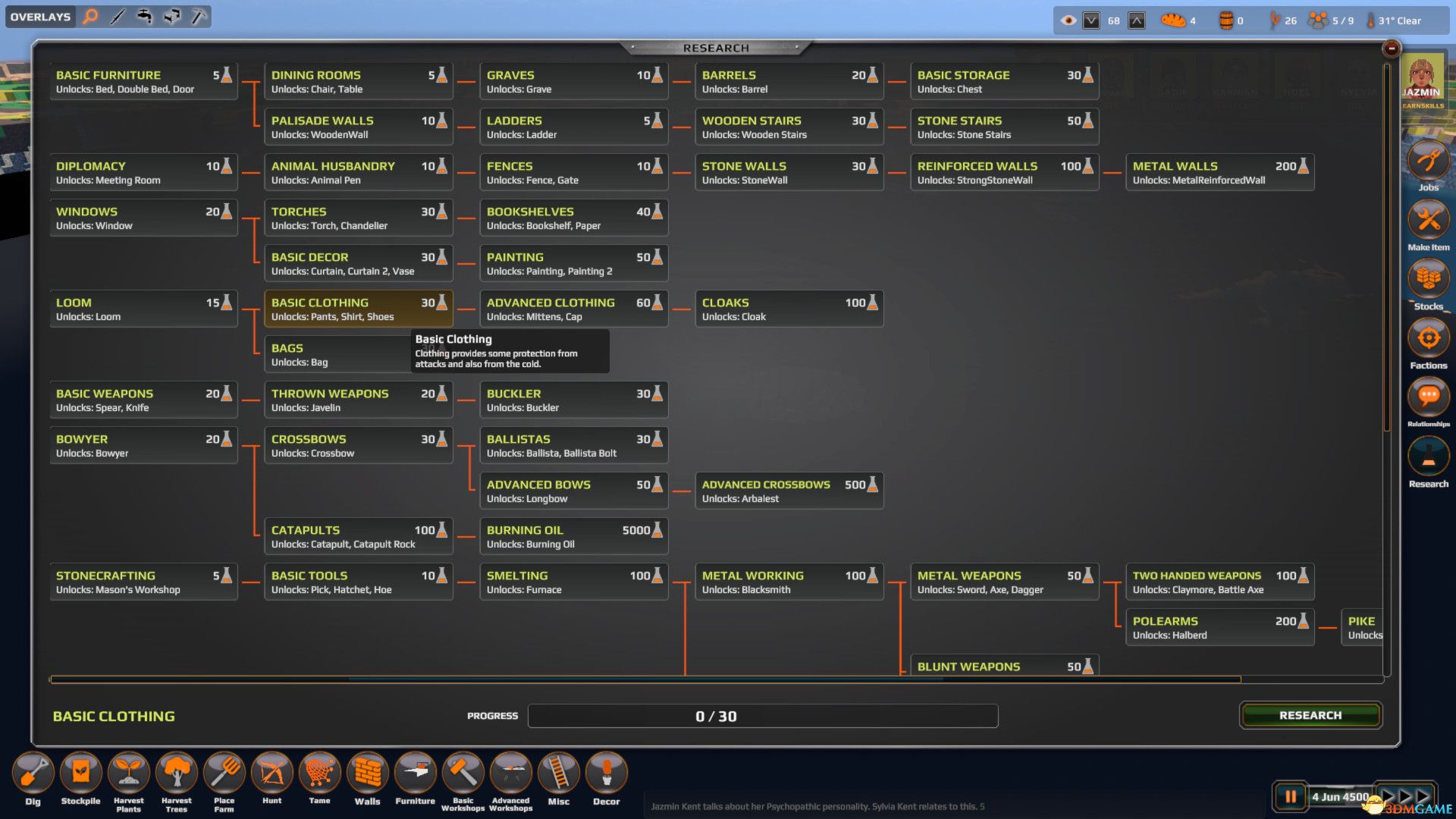Increase game speed with fast-forward arrows
This screenshot has height=819, width=1456.
click(1405, 796)
